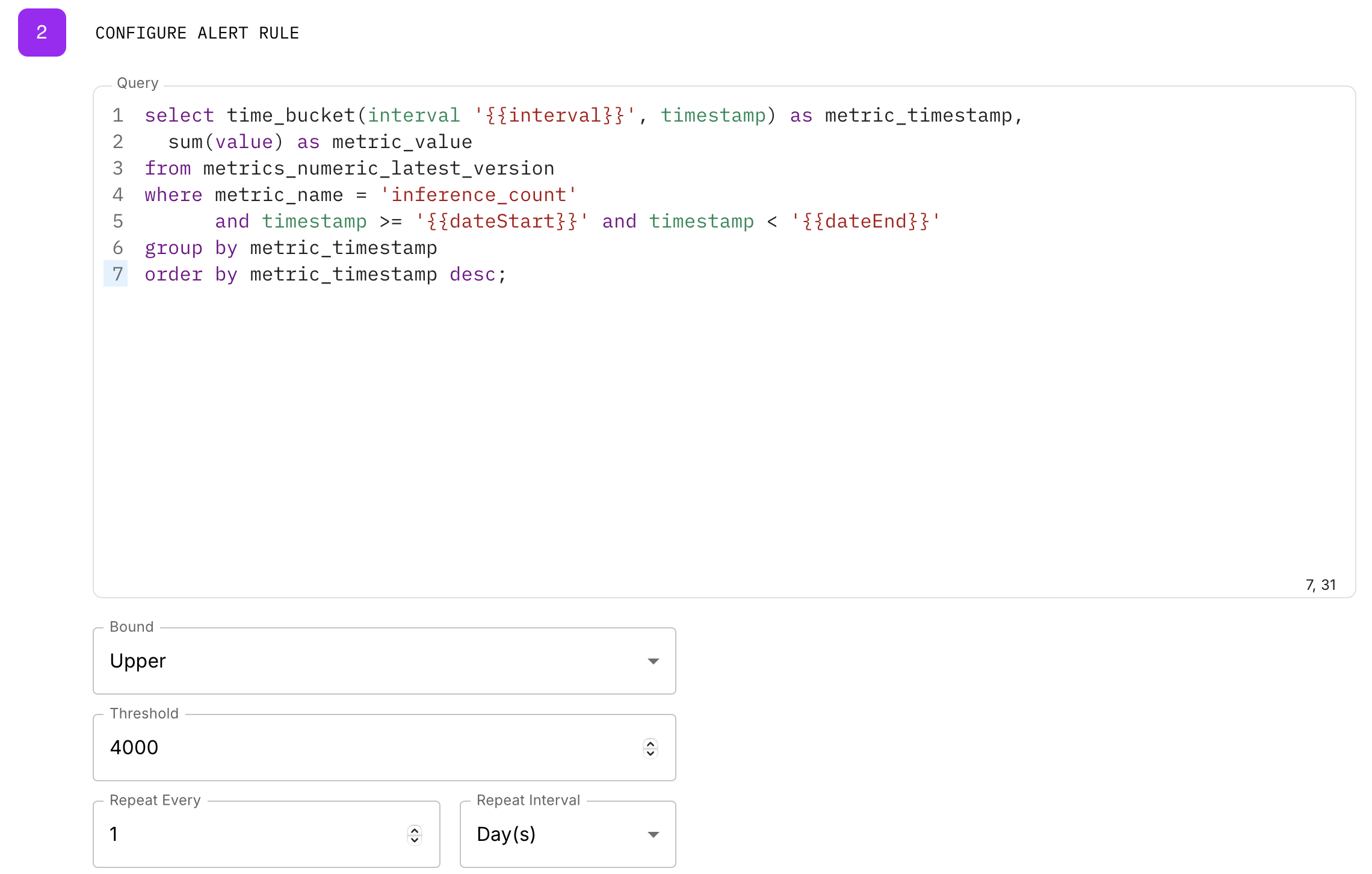Click the '{{interval}}' template variable
Viewport: 1372px width, 874px height.
click(554, 116)
